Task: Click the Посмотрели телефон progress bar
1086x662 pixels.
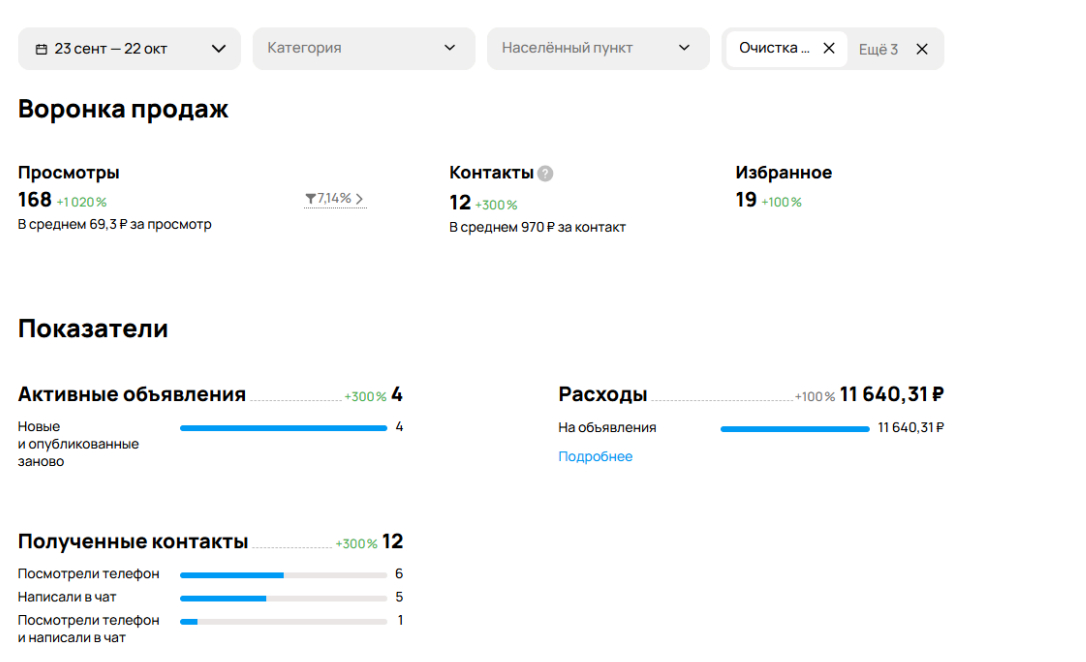Action: point(283,575)
